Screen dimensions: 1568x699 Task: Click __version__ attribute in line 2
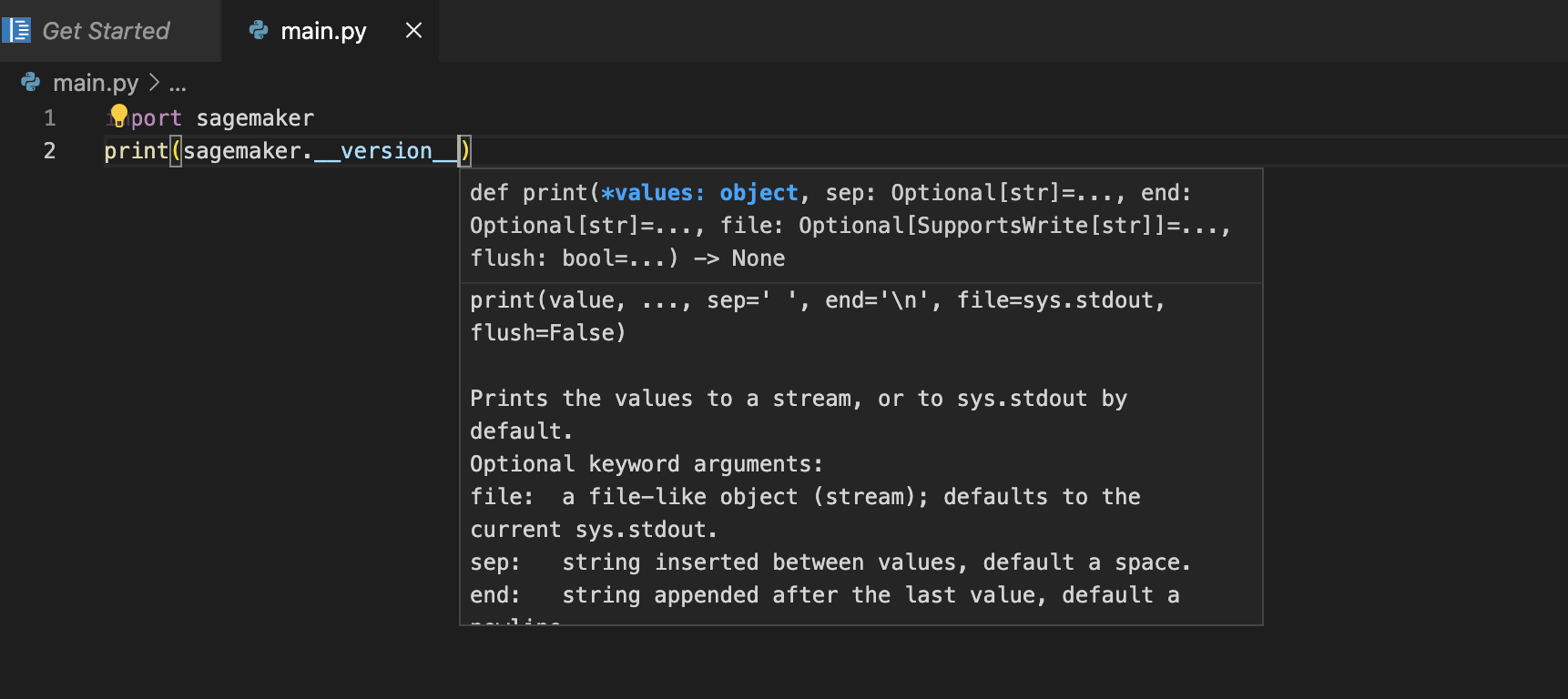pos(385,151)
